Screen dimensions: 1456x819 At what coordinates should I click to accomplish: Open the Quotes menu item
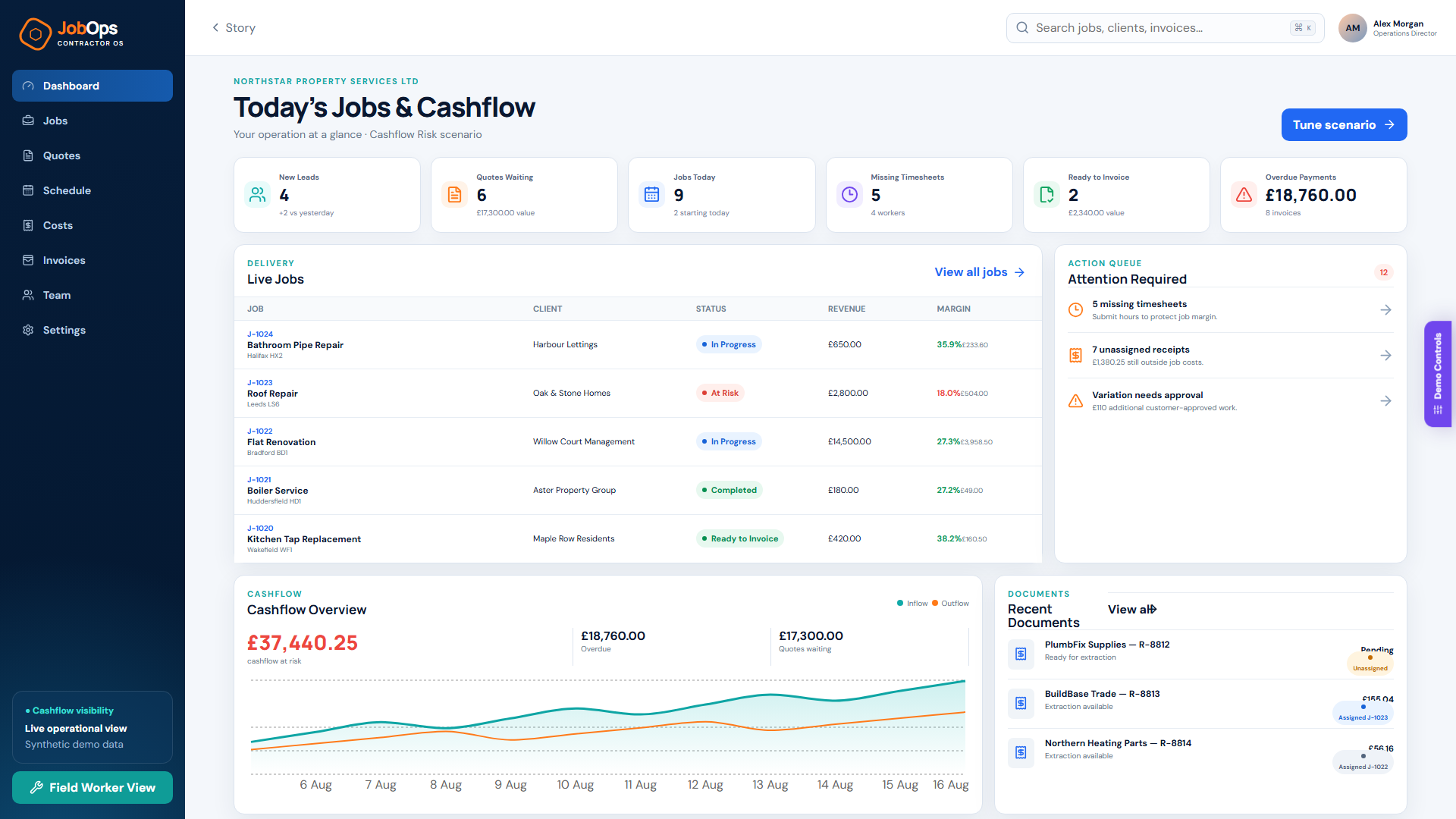(93, 155)
